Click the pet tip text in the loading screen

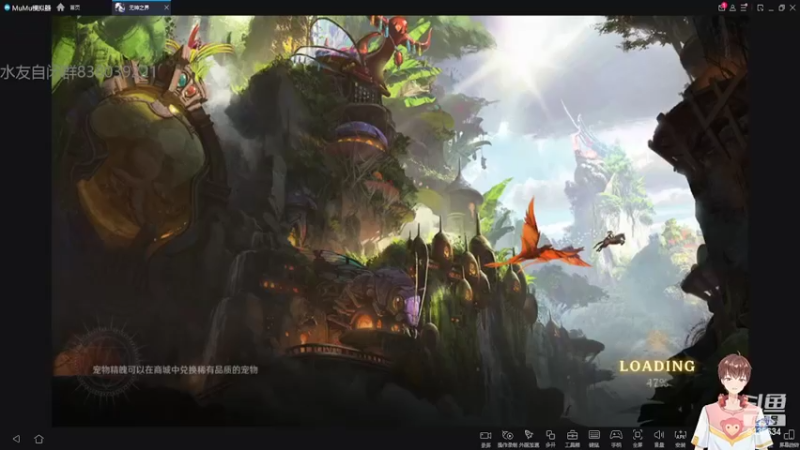pyautogui.click(x=175, y=370)
